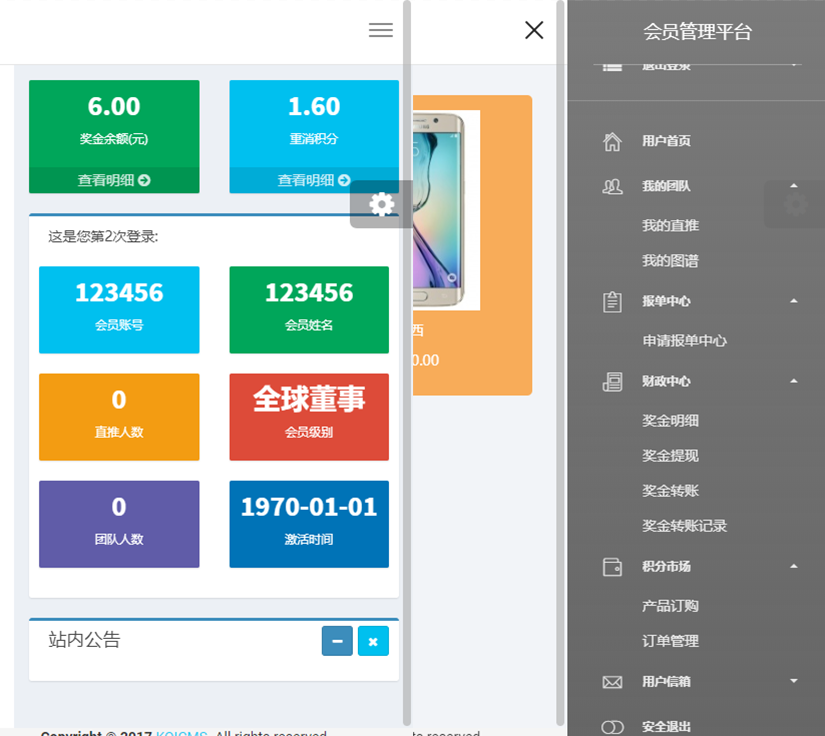825x736 pixels.
Task: Select 积分市场 menu heading
Action: (x=666, y=567)
